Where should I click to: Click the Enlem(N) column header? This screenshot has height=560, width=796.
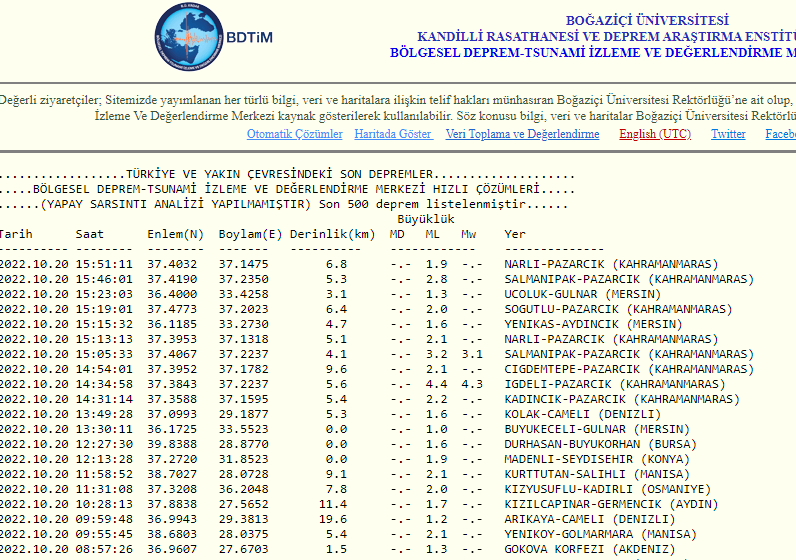pyautogui.click(x=176, y=234)
